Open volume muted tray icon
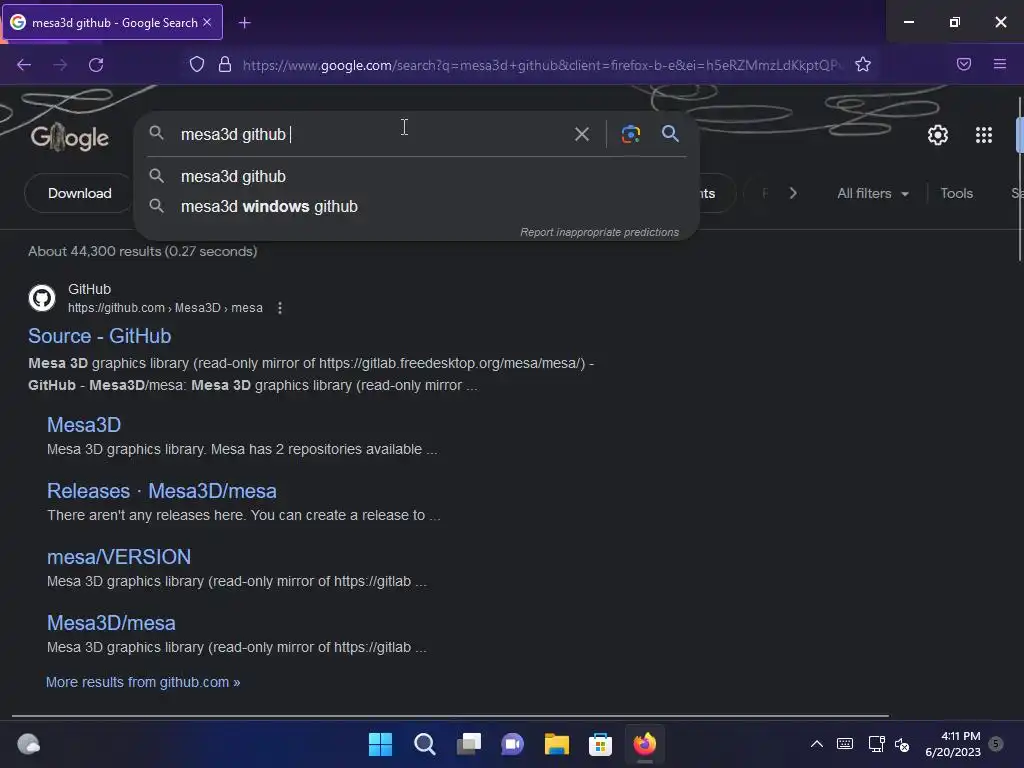 [902, 744]
